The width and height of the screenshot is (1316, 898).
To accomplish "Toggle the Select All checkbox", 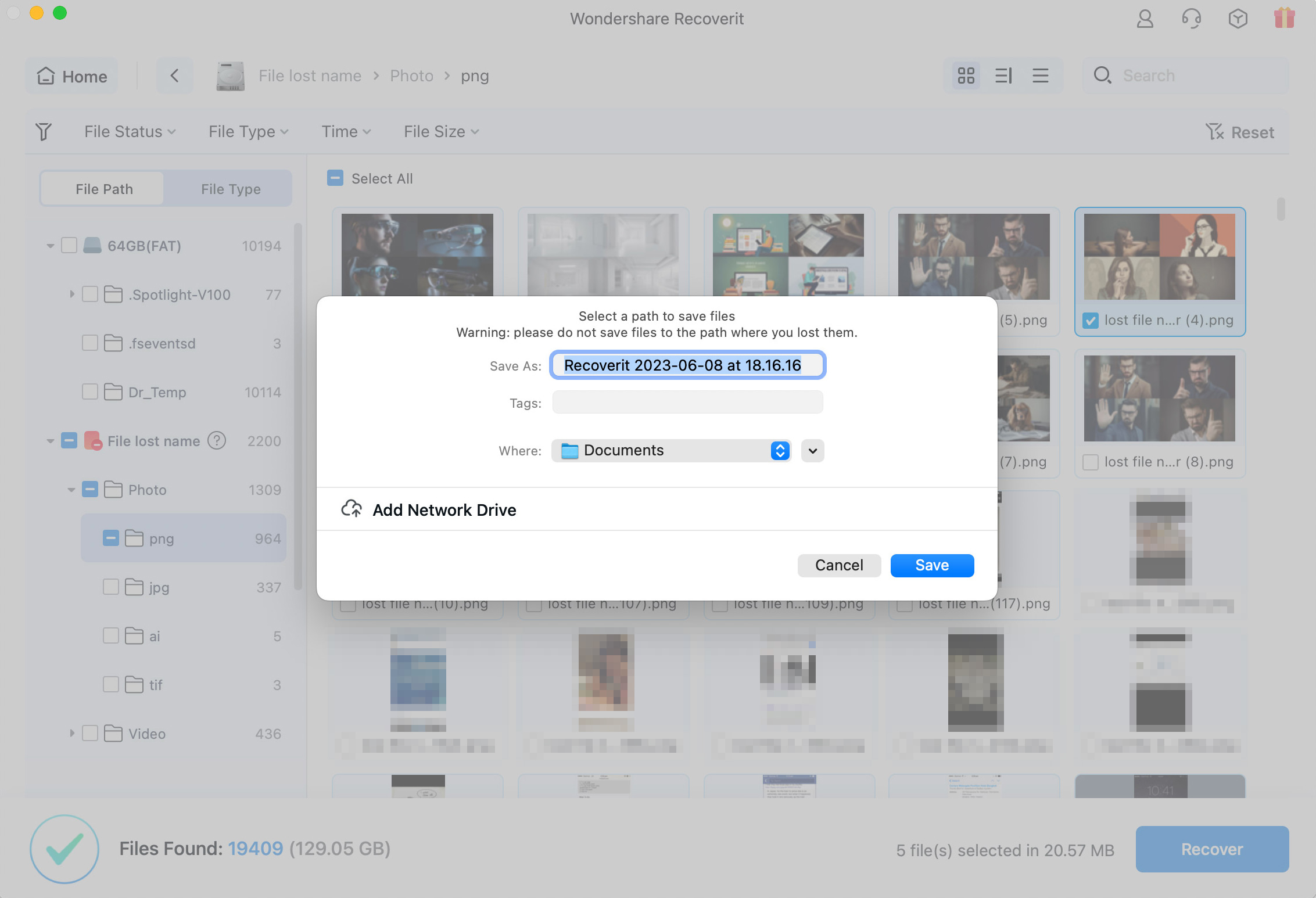I will pos(335,178).
